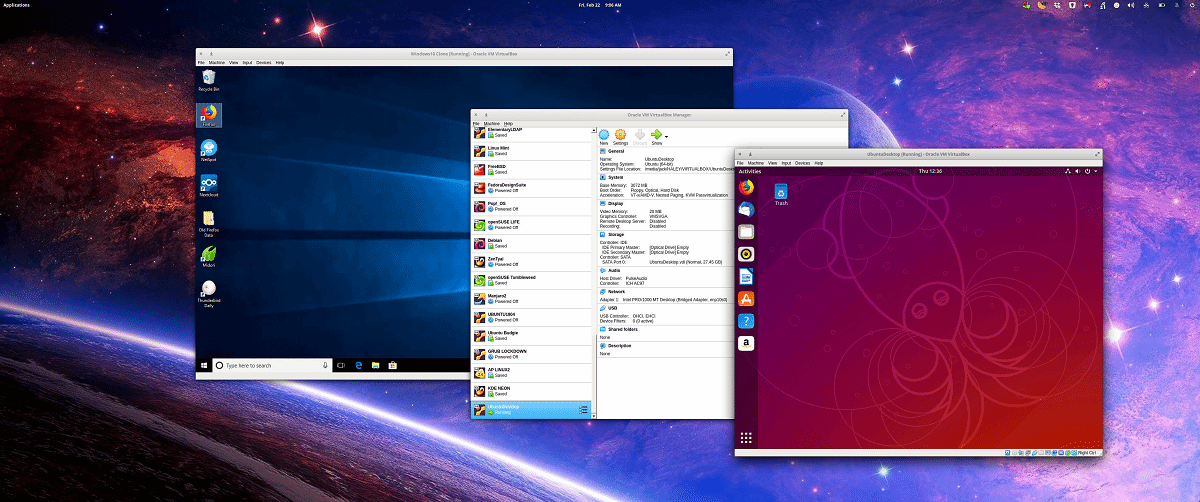Open Settings in VirtualBox Manager toolbar
This screenshot has height=502, width=1200.
(621, 136)
